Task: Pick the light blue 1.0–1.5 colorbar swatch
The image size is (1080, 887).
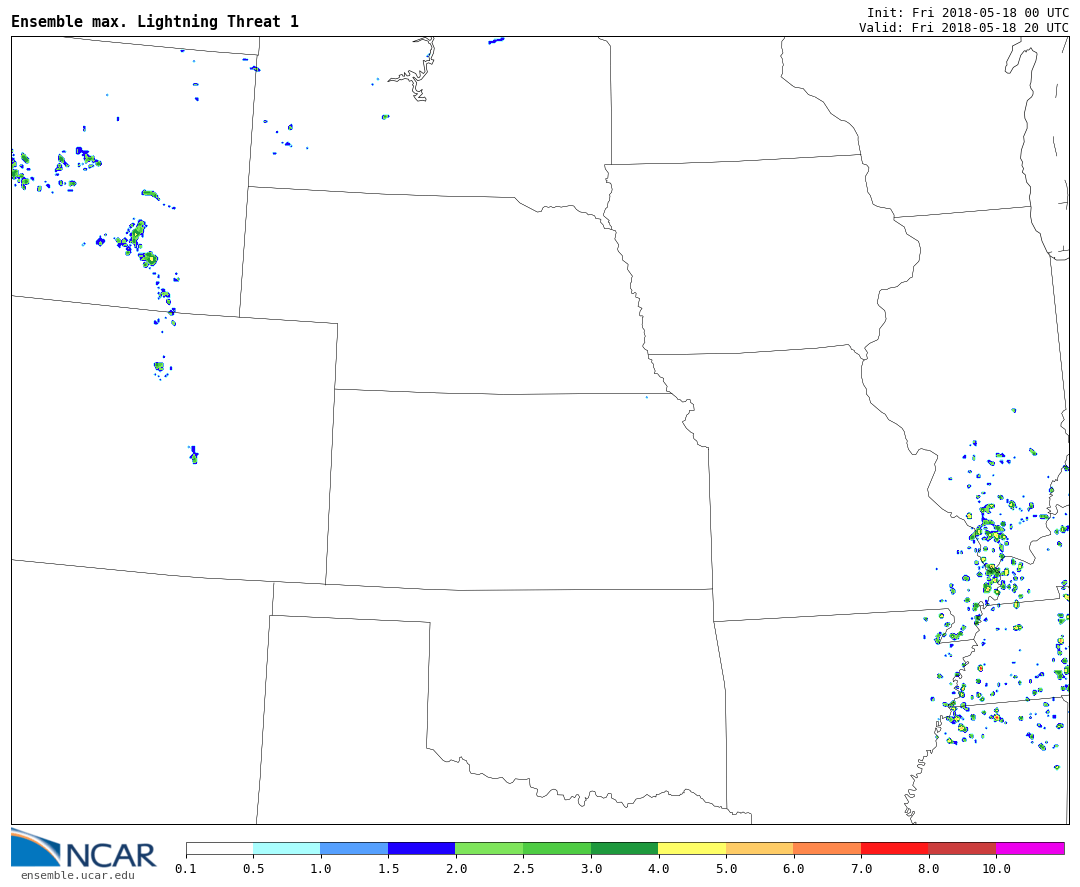Action: pyautogui.click(x=355, y=848)
